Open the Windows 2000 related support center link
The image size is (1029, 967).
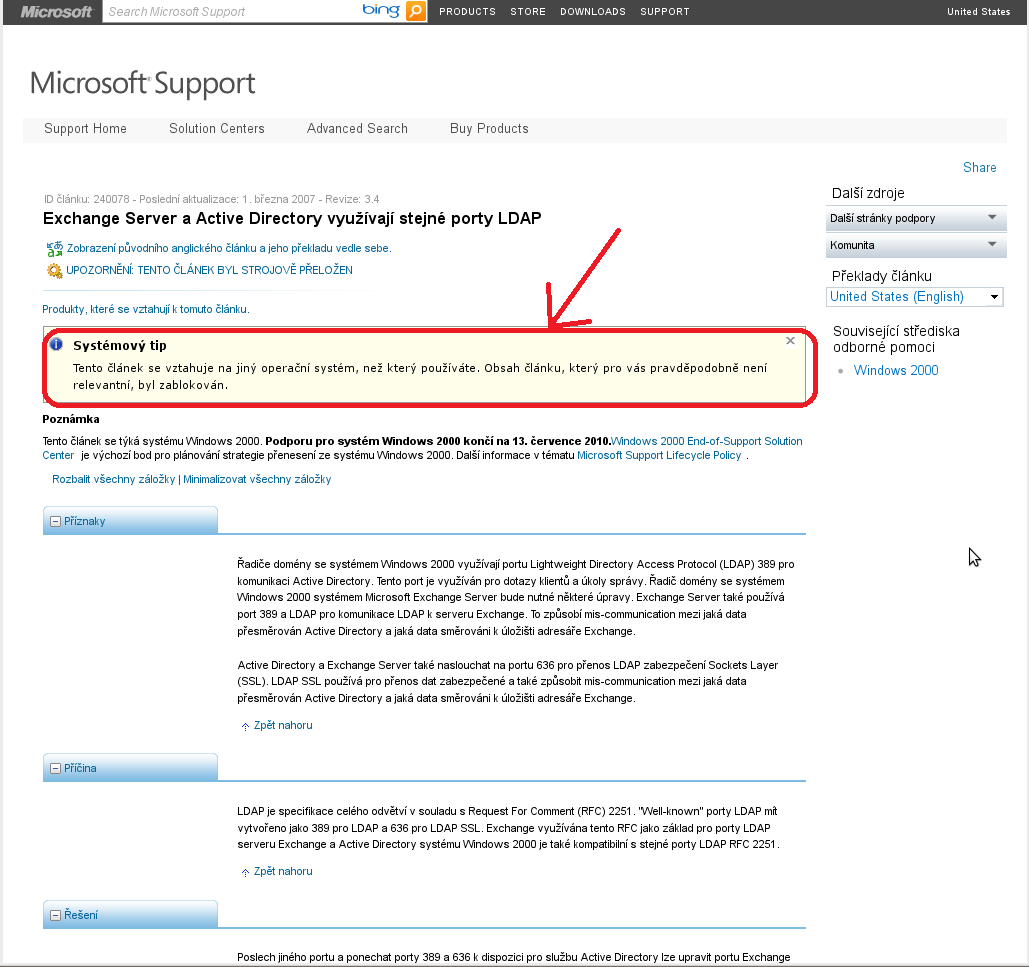click(896, 371)
